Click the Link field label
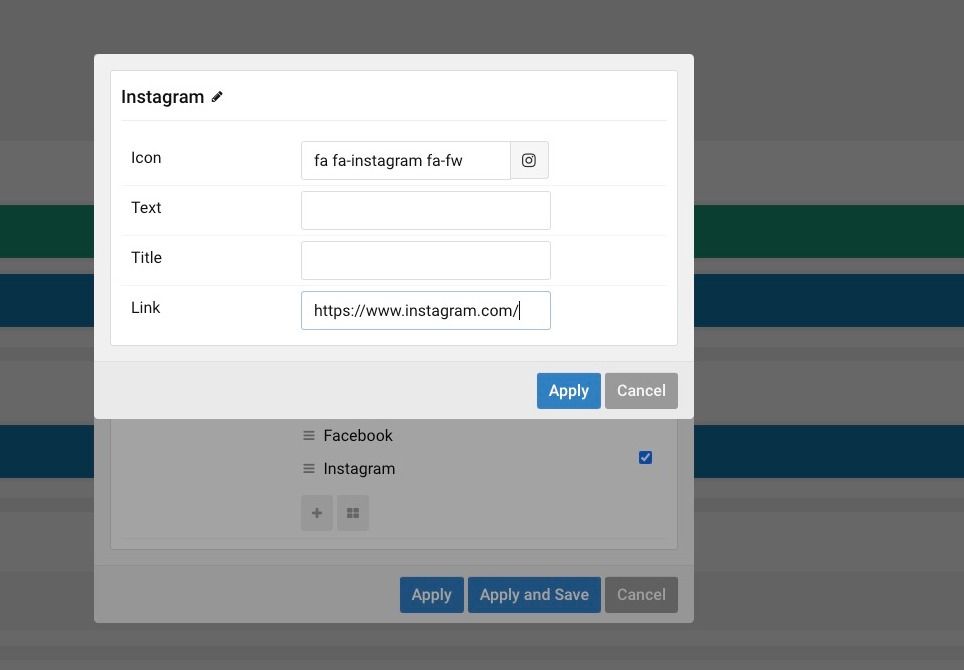 [x=145, y=308]
